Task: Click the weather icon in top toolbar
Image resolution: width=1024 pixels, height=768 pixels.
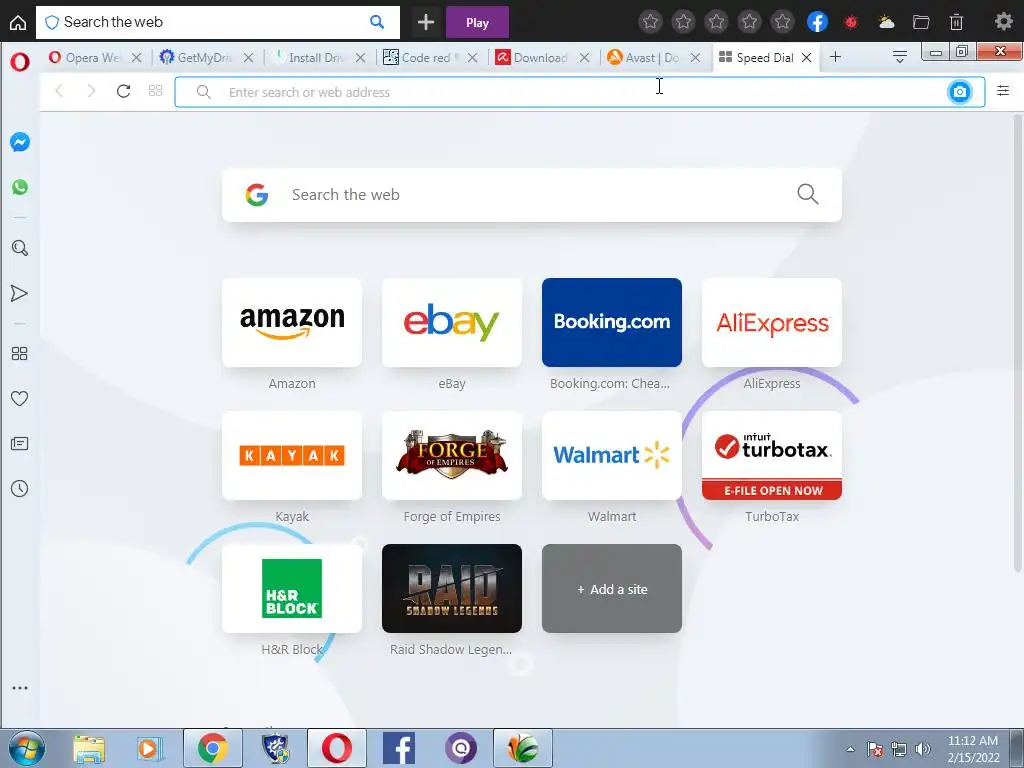Action: point(886,22)
